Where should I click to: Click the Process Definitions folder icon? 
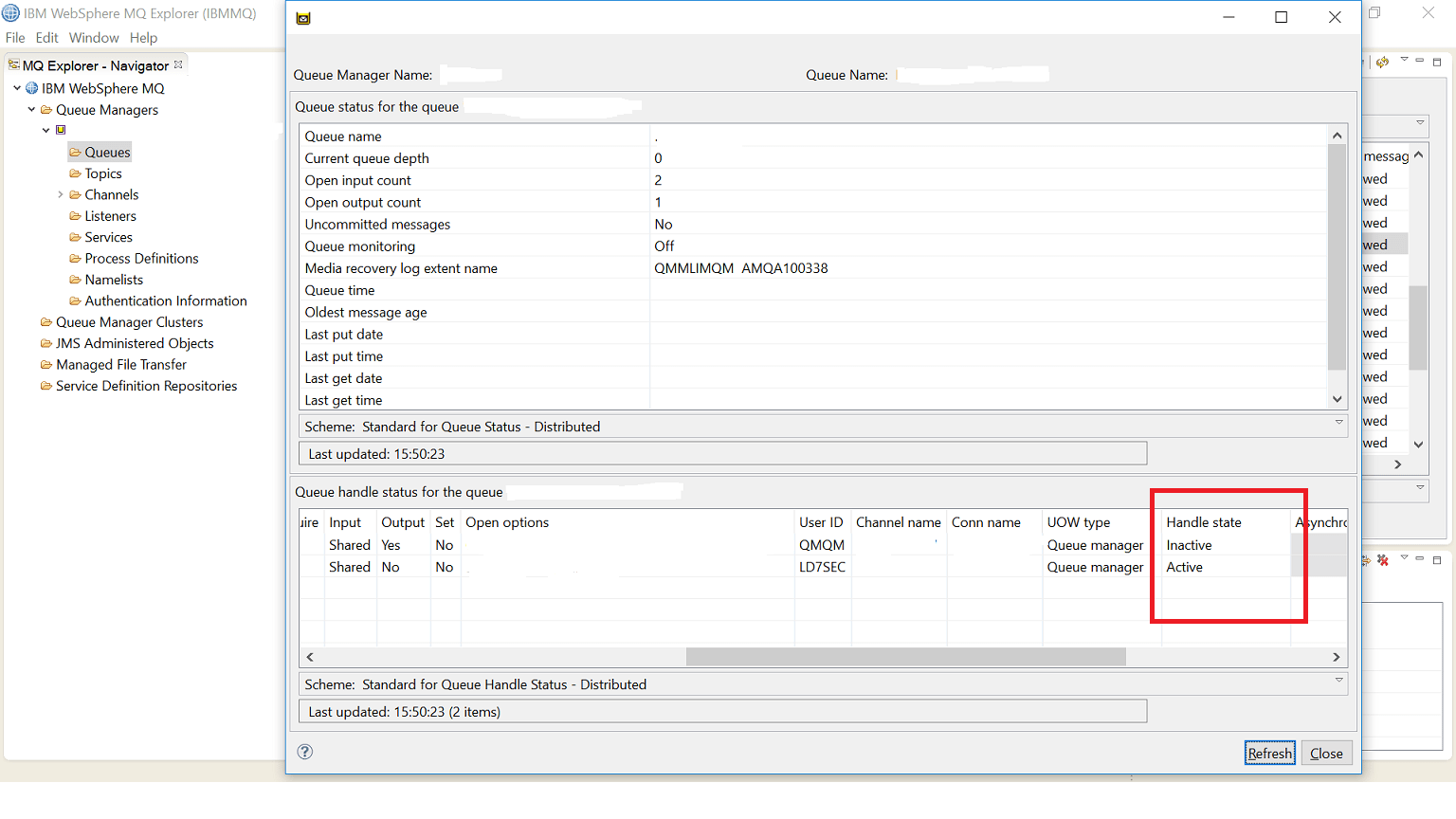click(75, 258)
